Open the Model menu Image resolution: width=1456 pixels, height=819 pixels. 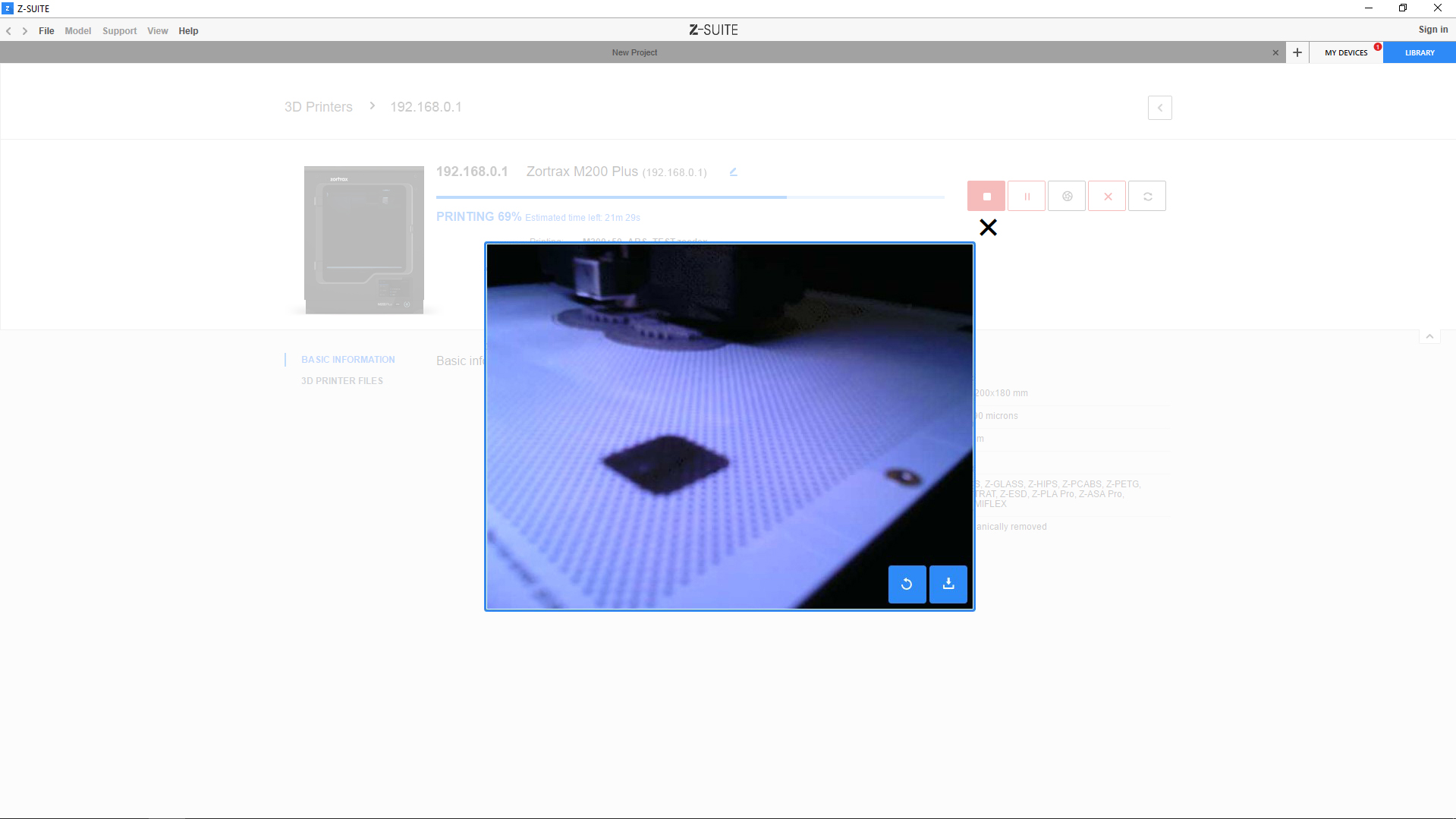78,31
